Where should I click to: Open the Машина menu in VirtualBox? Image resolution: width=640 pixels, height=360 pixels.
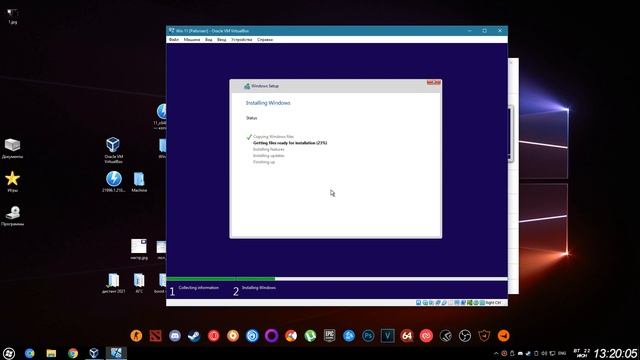(x=191, y=40)
